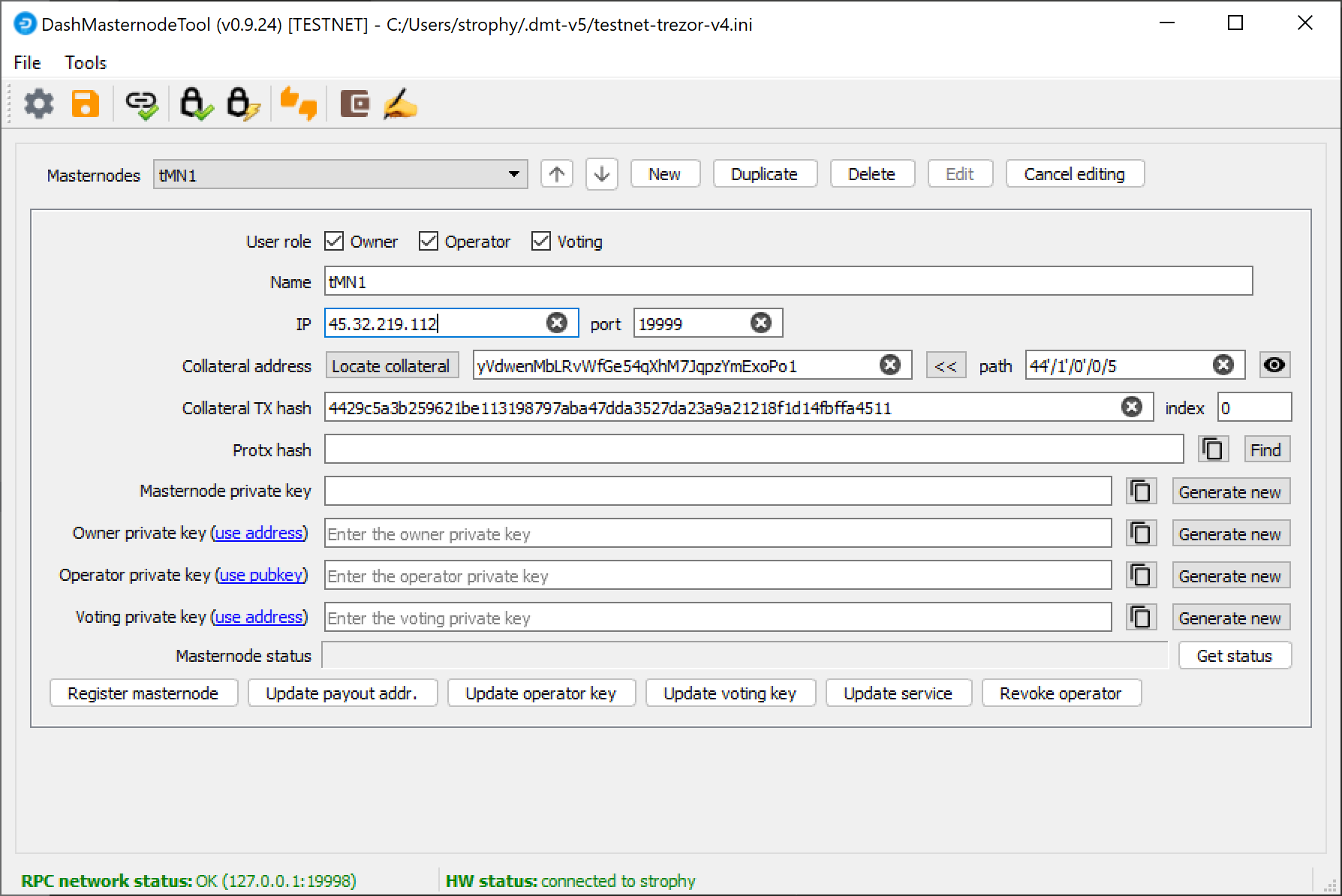
Task: Focus the Protx hash input field
Action: coord(754,450)
